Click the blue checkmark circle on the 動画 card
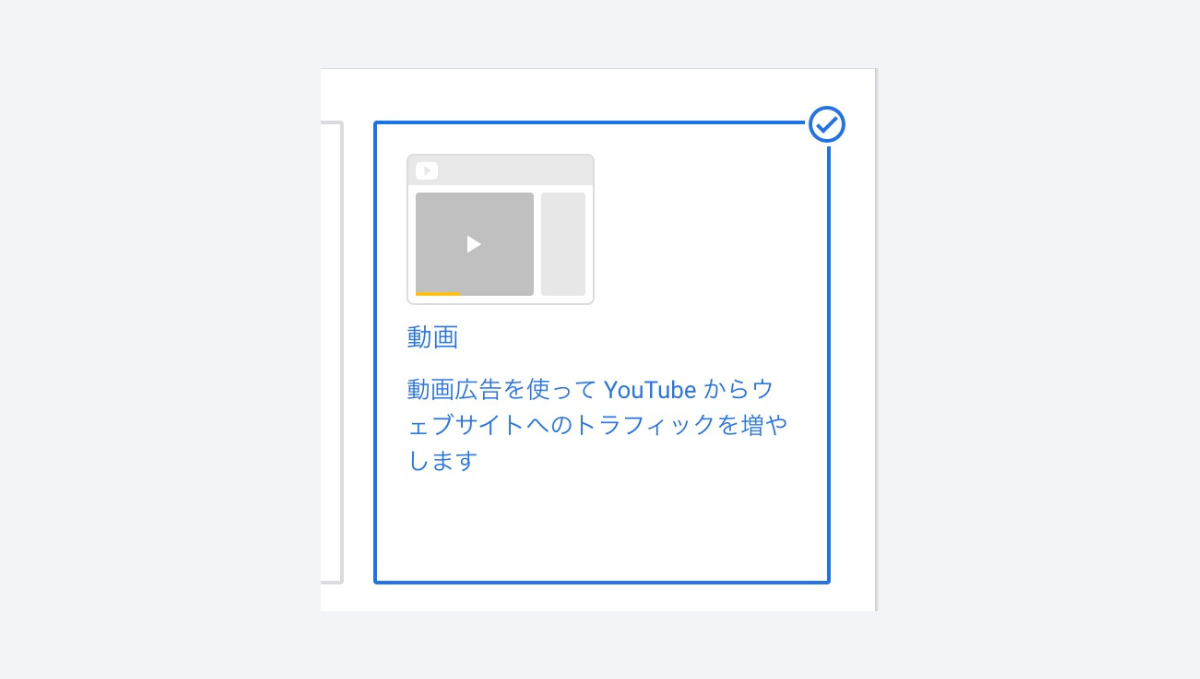 (x=827, y=125)
